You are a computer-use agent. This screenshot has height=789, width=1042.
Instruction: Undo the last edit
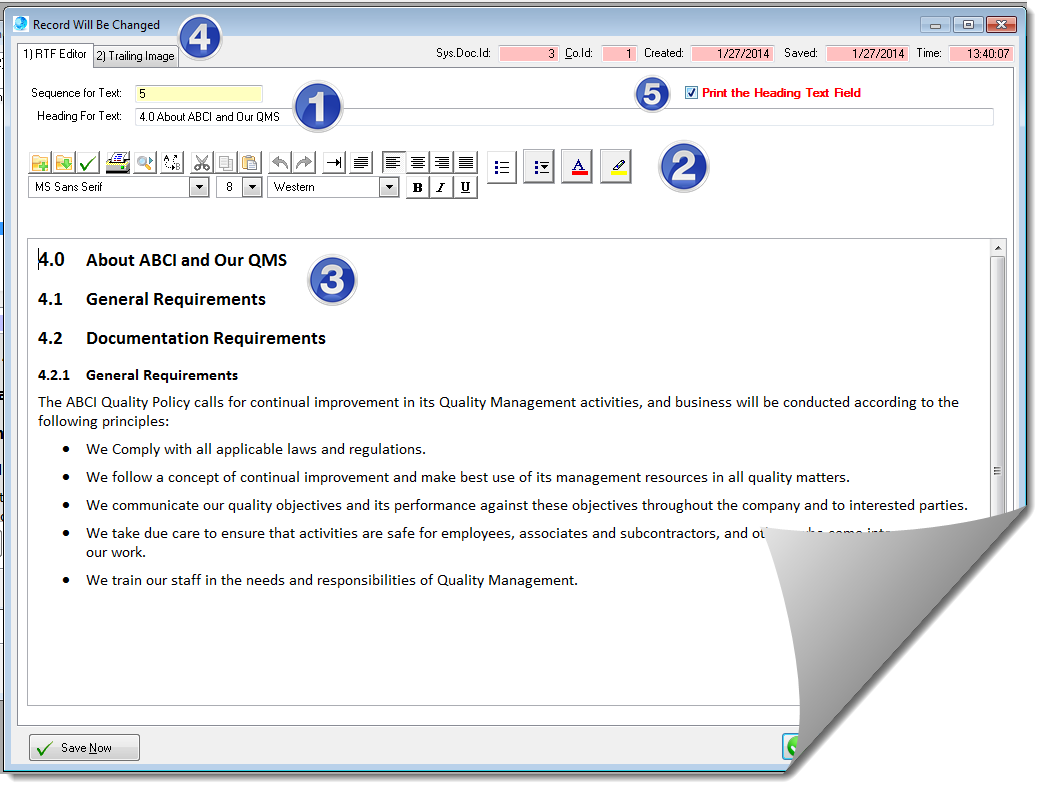click(x=280, y=162)
